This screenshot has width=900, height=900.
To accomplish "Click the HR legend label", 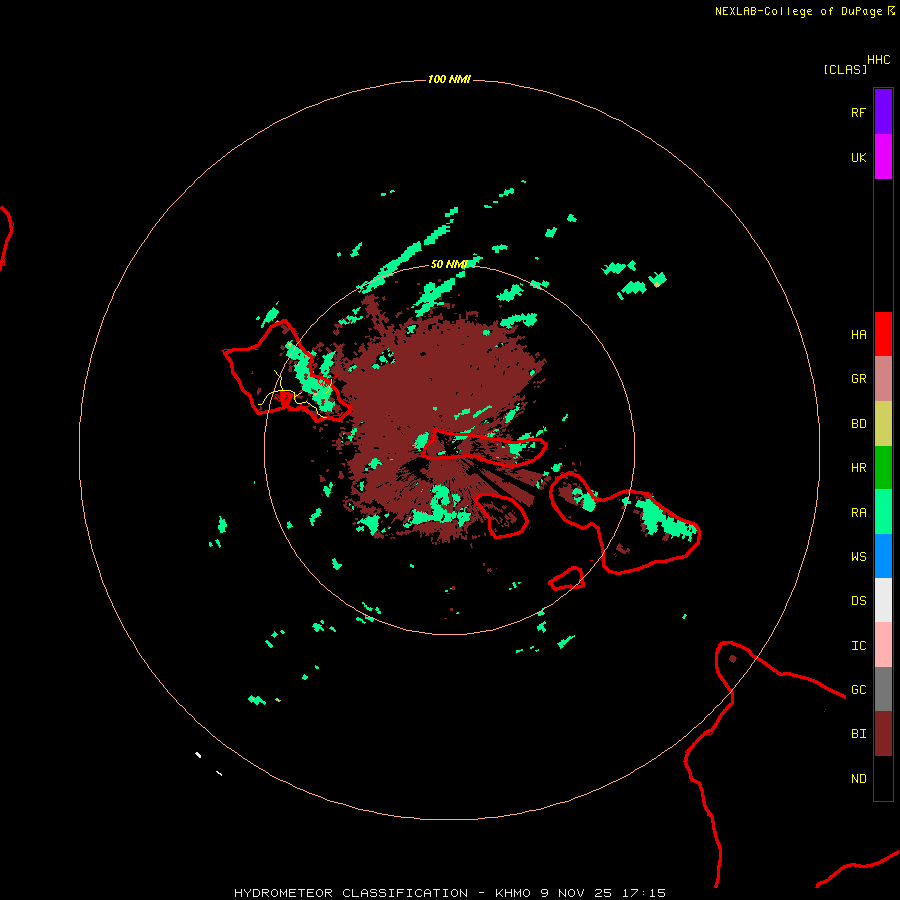I will pyautogui.click(x=858, y=468).
